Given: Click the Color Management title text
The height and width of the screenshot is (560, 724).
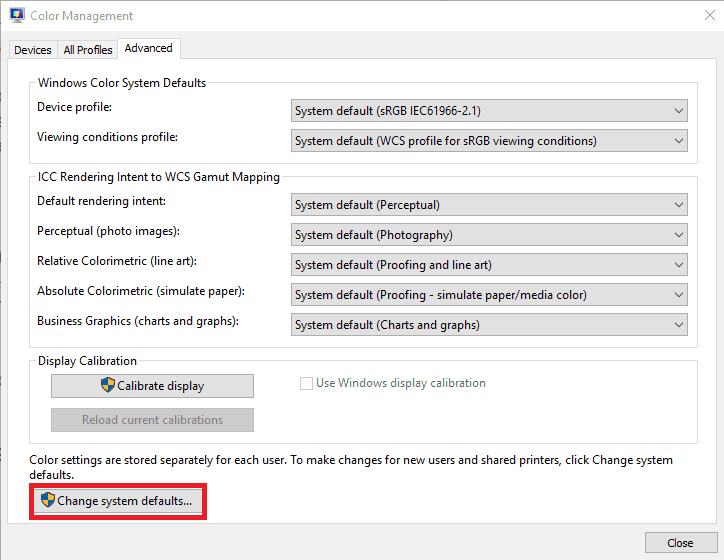Looking at the screenshot, I should [82, 16].
